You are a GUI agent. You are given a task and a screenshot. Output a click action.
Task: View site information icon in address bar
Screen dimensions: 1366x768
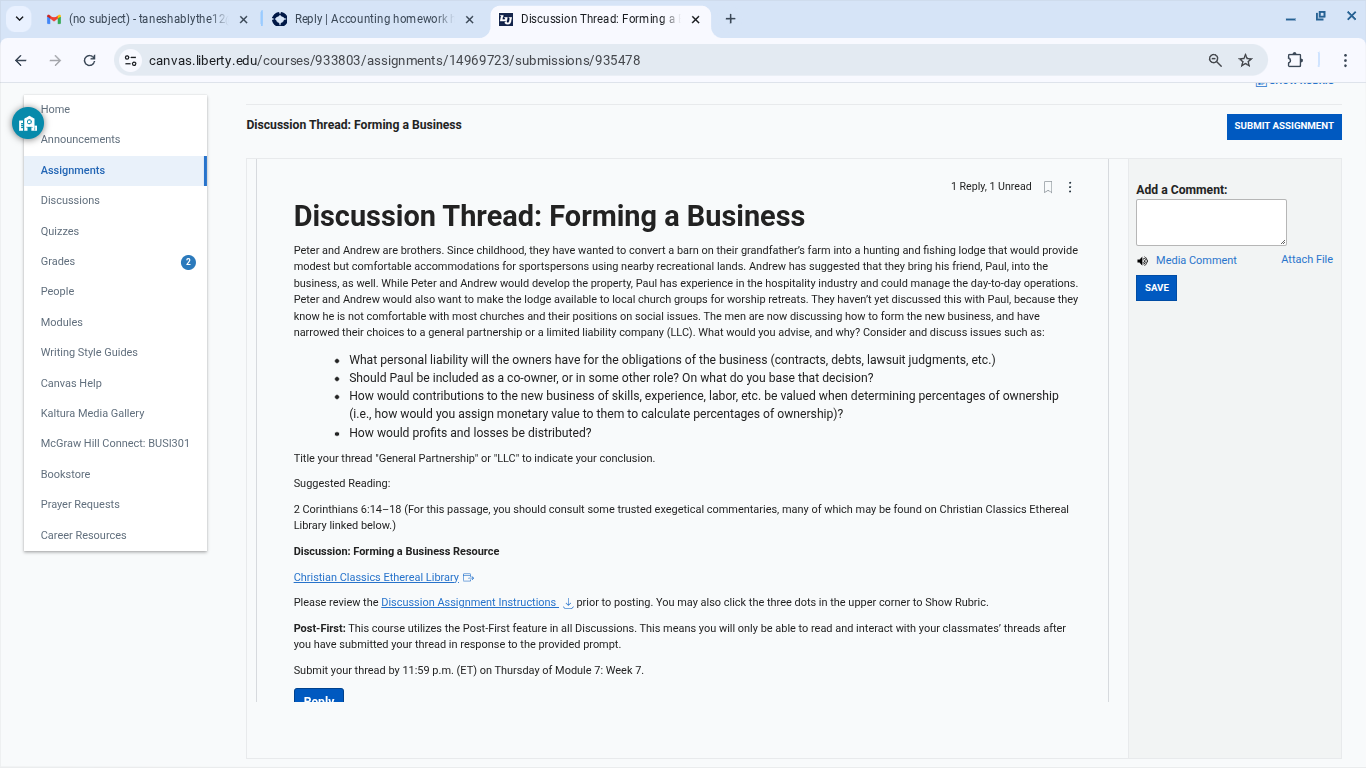tap(130, 60)
